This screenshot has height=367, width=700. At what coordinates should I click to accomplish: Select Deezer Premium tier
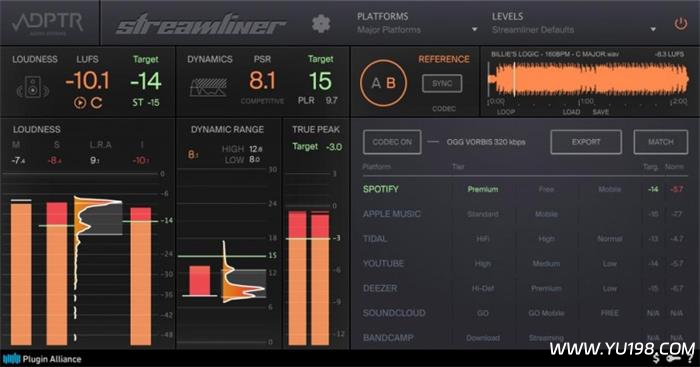[546, 288]
